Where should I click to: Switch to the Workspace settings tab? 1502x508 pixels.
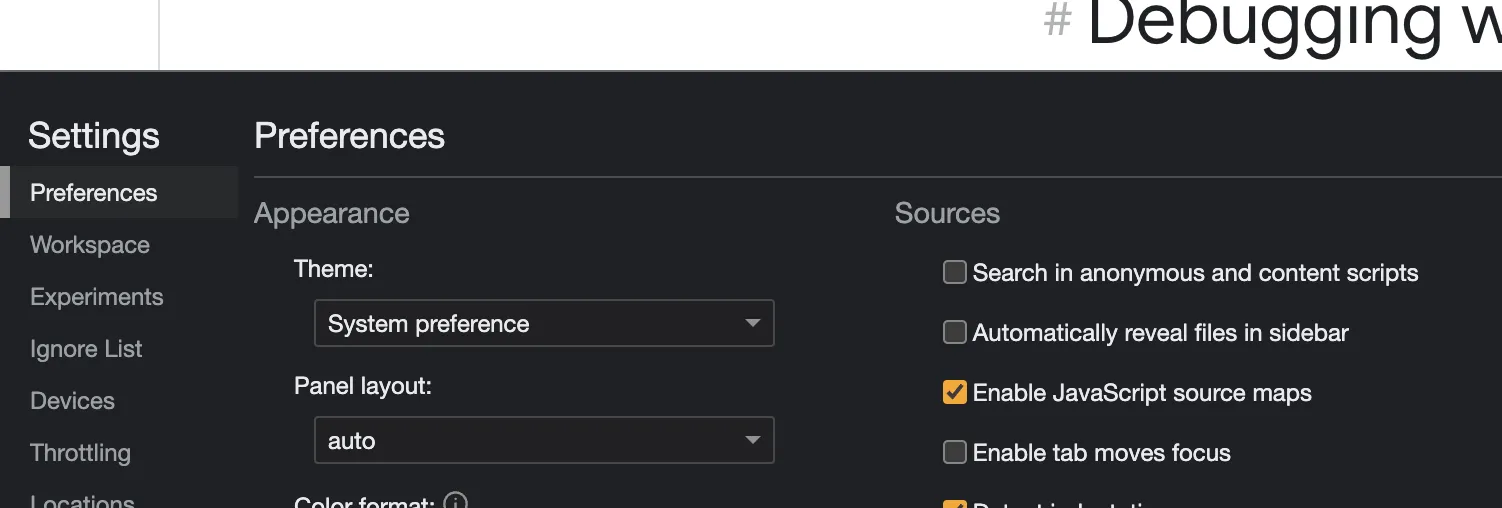pyautogui.click(x=90, y=245)
